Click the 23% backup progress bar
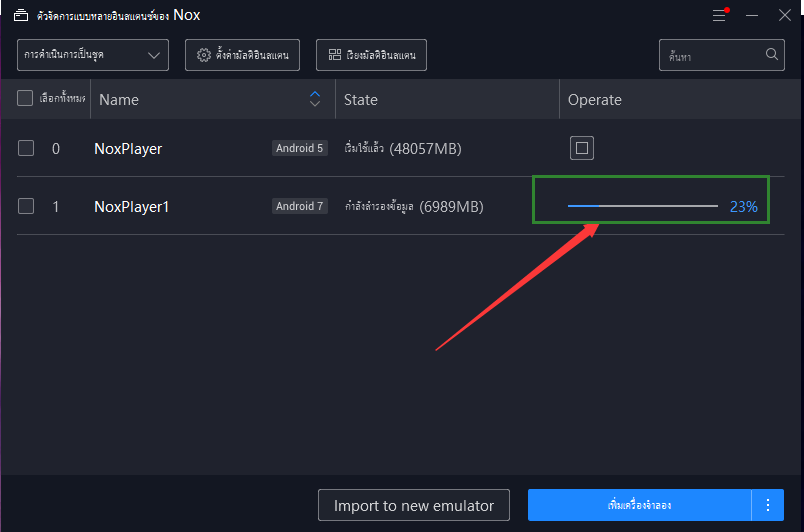This screenshot has height=532, width=804. [x=642, y=206]
